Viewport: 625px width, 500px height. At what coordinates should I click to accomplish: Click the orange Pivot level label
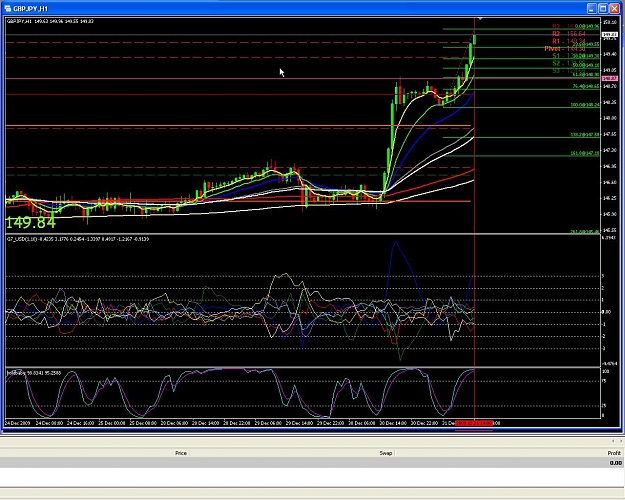[565, 49]
